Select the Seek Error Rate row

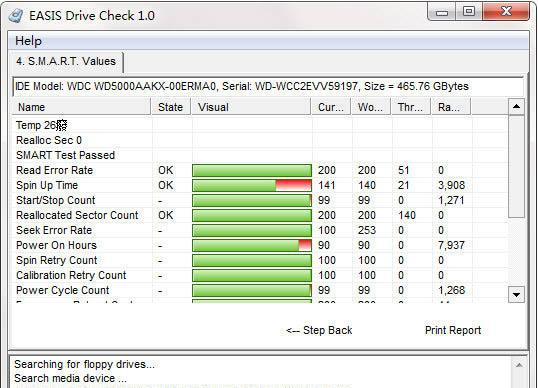(260, 231)
